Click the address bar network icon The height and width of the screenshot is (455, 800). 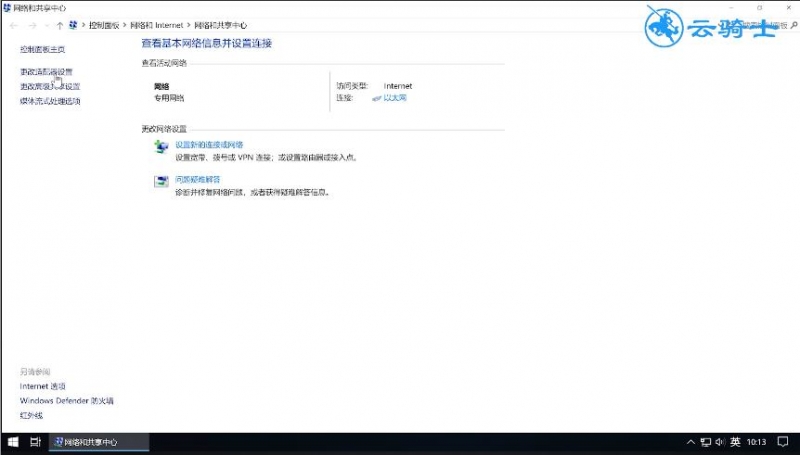73,25
